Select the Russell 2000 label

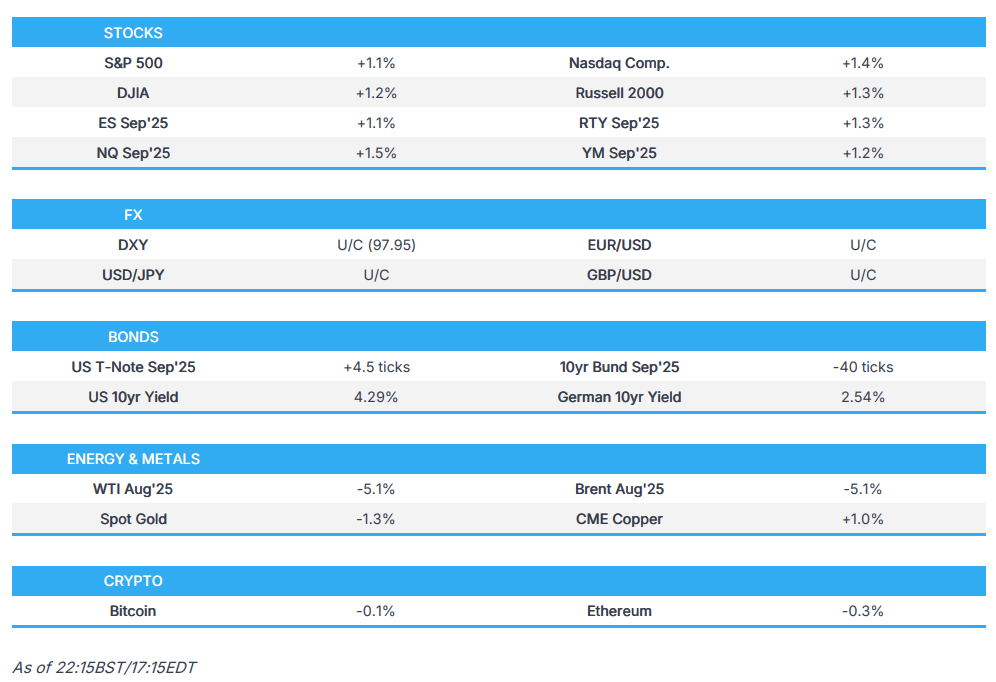click(619, 93)
